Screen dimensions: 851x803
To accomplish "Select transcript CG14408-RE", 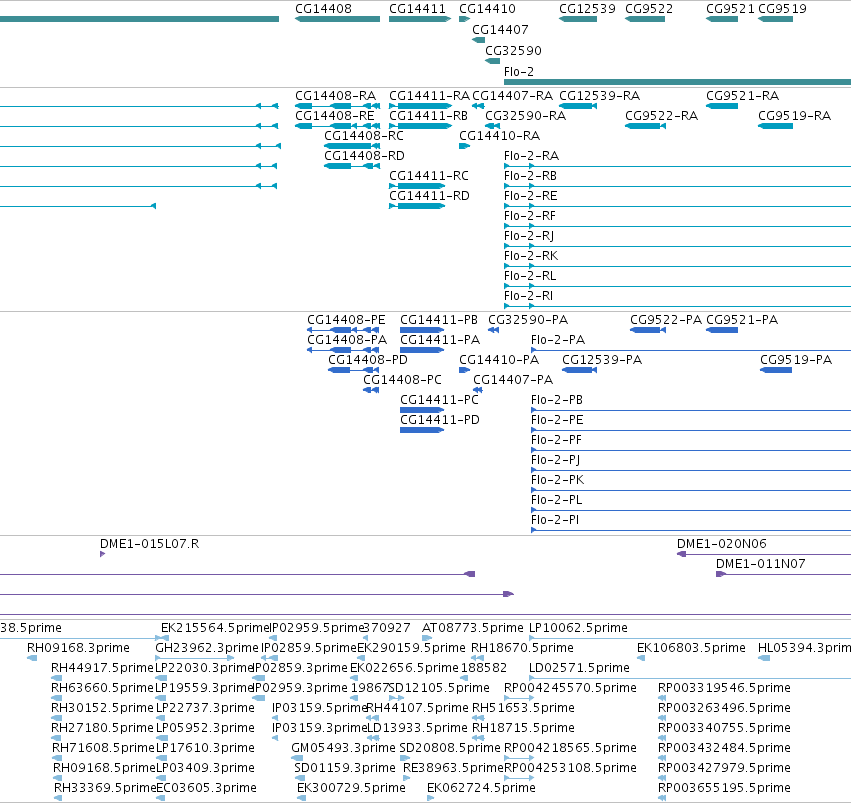I will 335,116.
